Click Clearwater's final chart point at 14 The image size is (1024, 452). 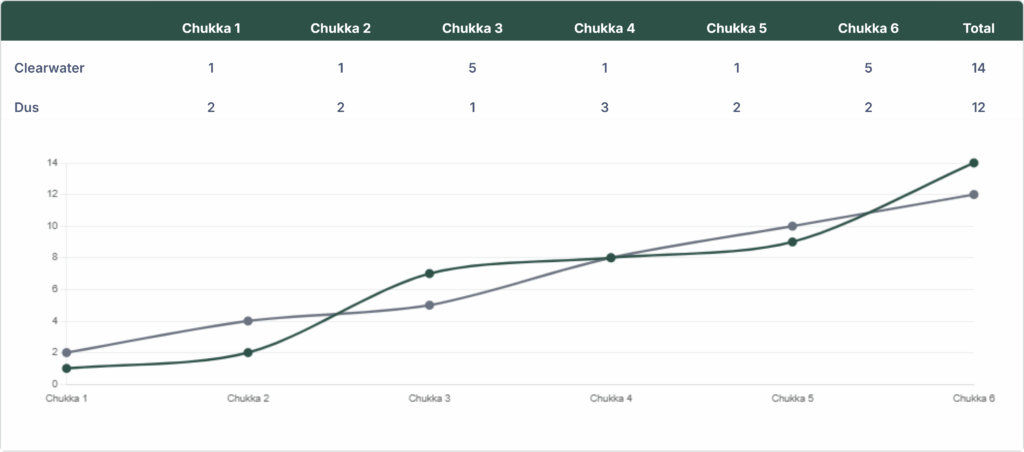point(973,163)
